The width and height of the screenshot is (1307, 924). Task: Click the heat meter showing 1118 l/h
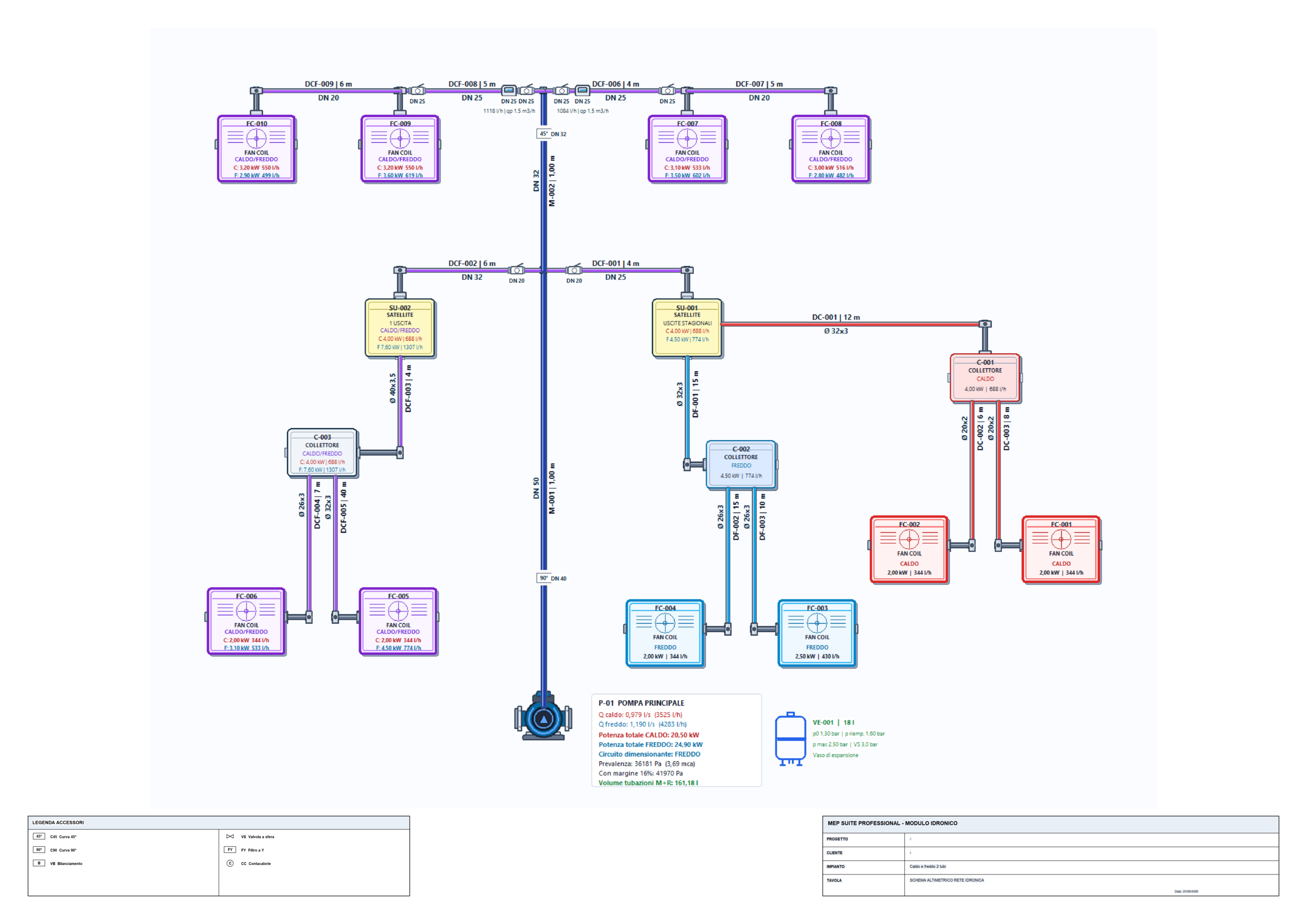pyautogui.click(x=509, y=90)
